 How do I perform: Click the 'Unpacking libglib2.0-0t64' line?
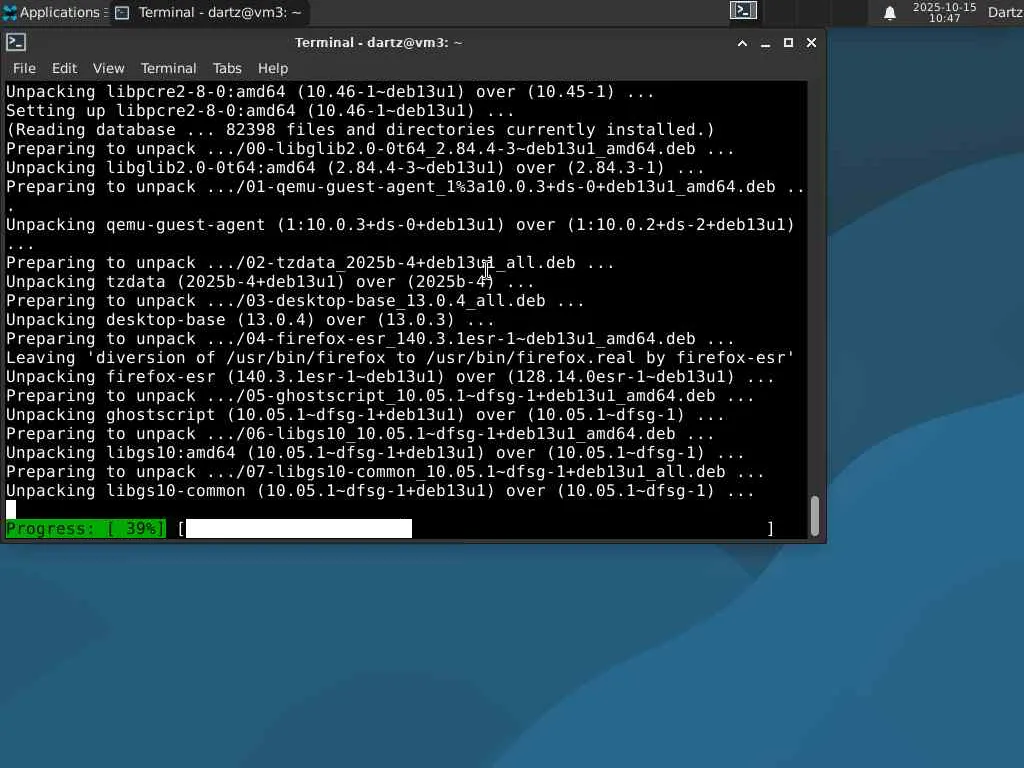point(355,168)
